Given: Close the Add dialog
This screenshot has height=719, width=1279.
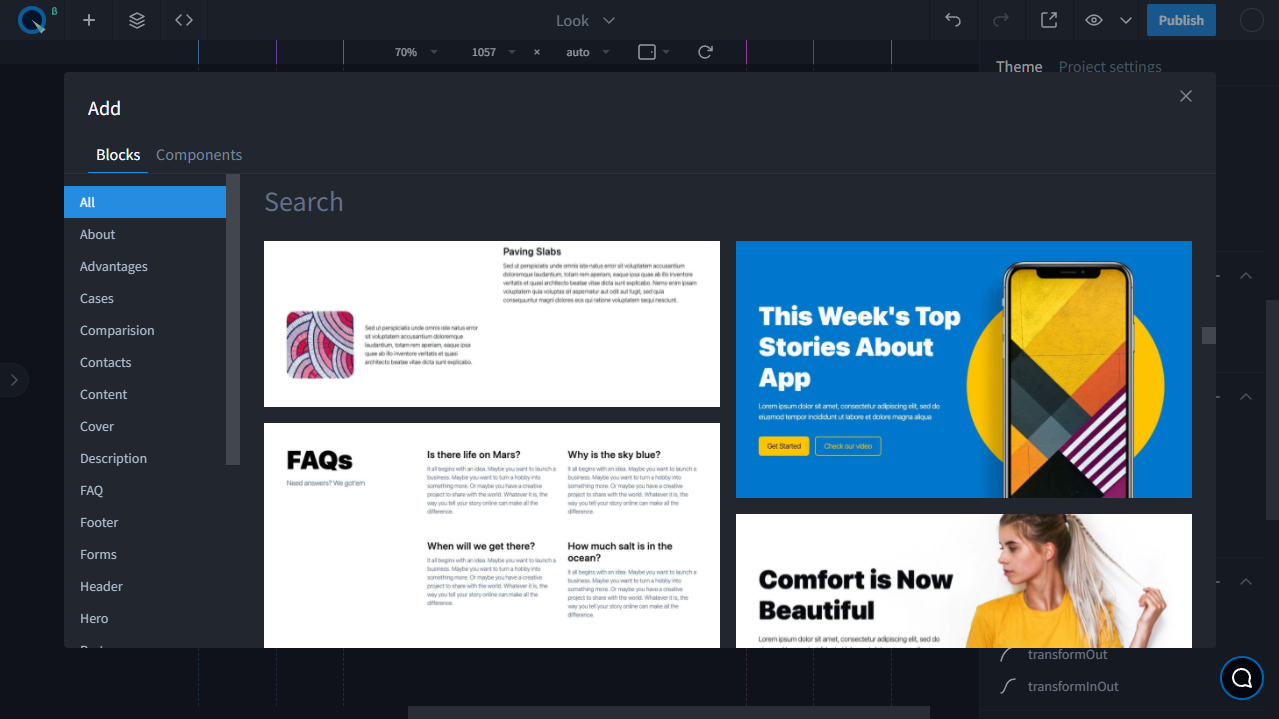Looking at the screenshot, I should (1186, 96).
